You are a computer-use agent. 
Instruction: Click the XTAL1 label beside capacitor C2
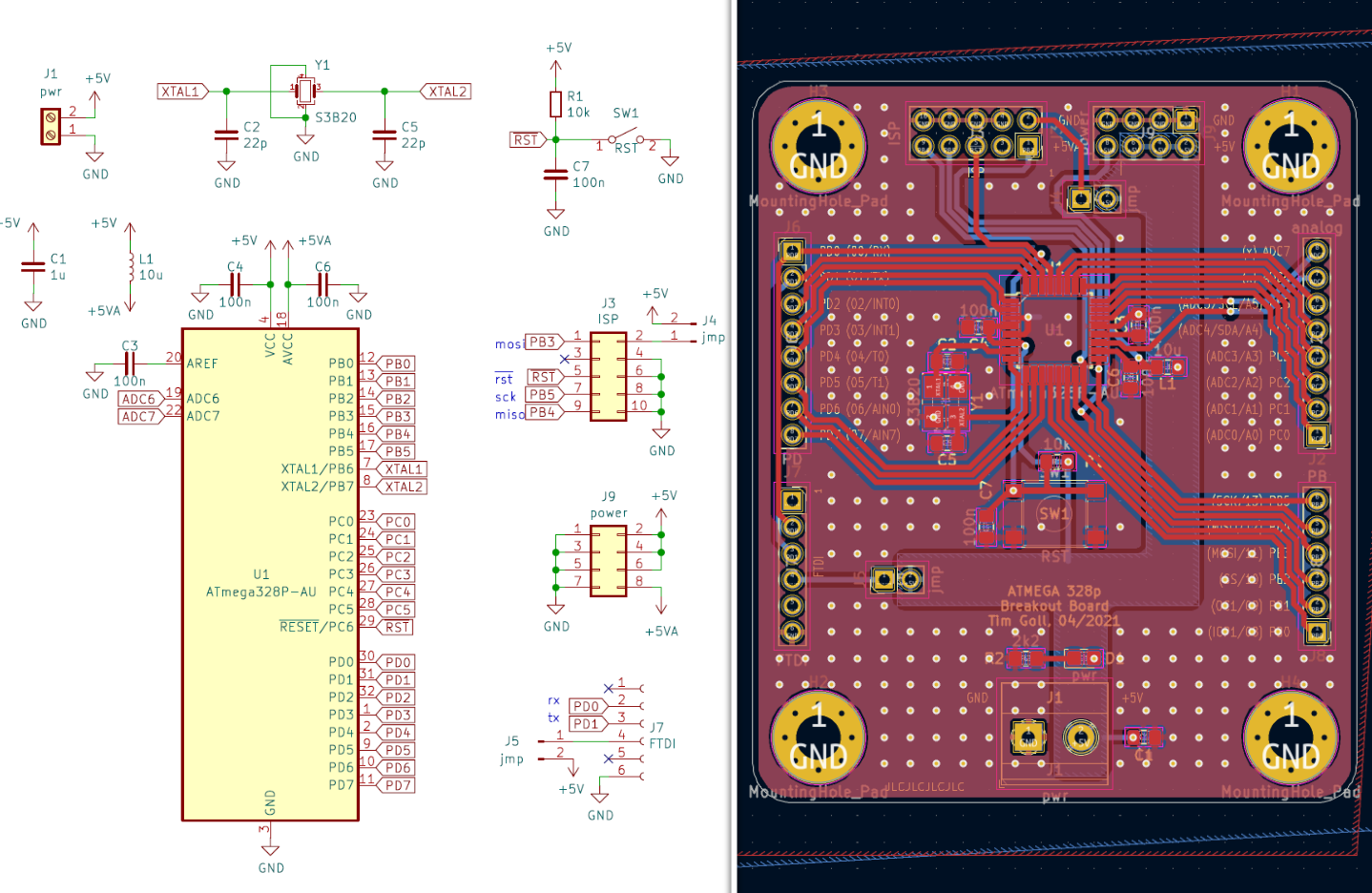(182, 92)
